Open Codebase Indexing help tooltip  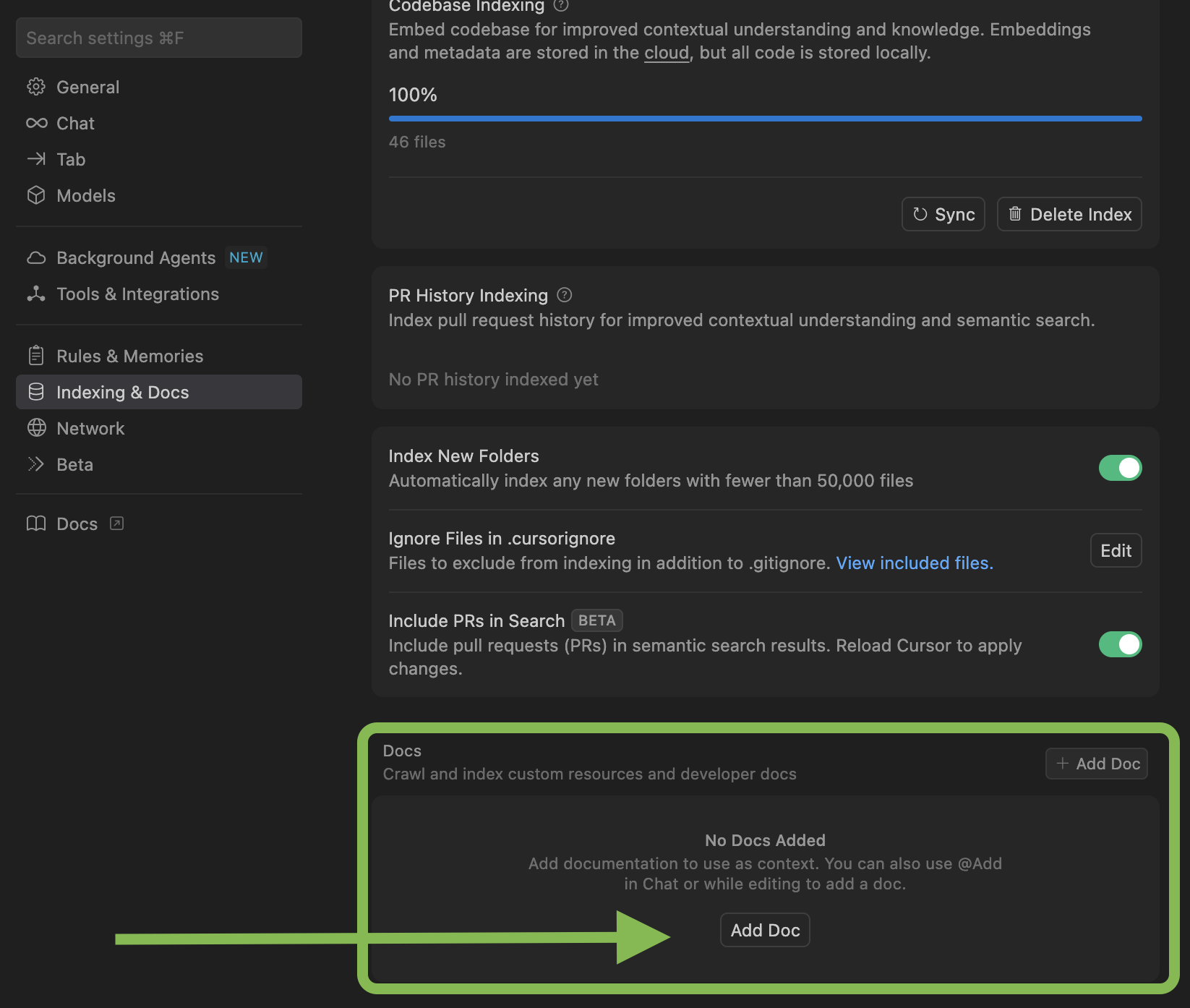[561, 7]
